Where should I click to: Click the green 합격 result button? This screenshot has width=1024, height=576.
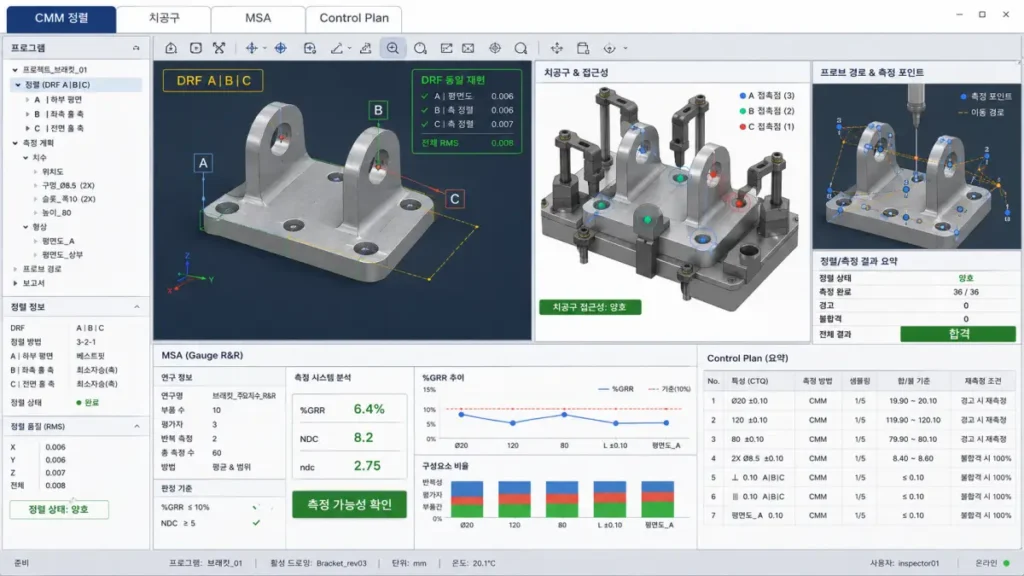(x=958, y=334)
